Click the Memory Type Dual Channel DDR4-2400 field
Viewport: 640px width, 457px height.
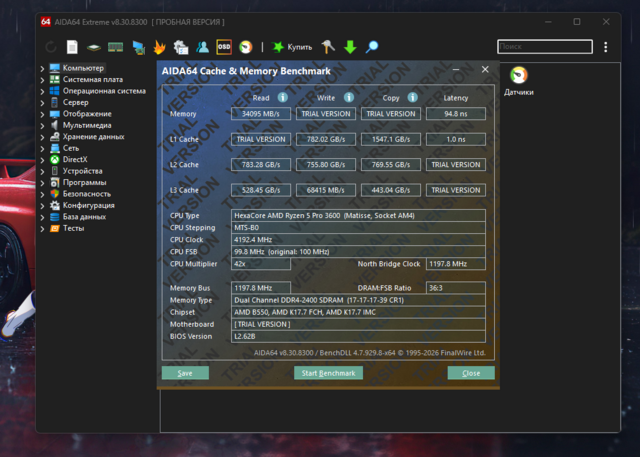pyautogui.click(x=358, y=300)
